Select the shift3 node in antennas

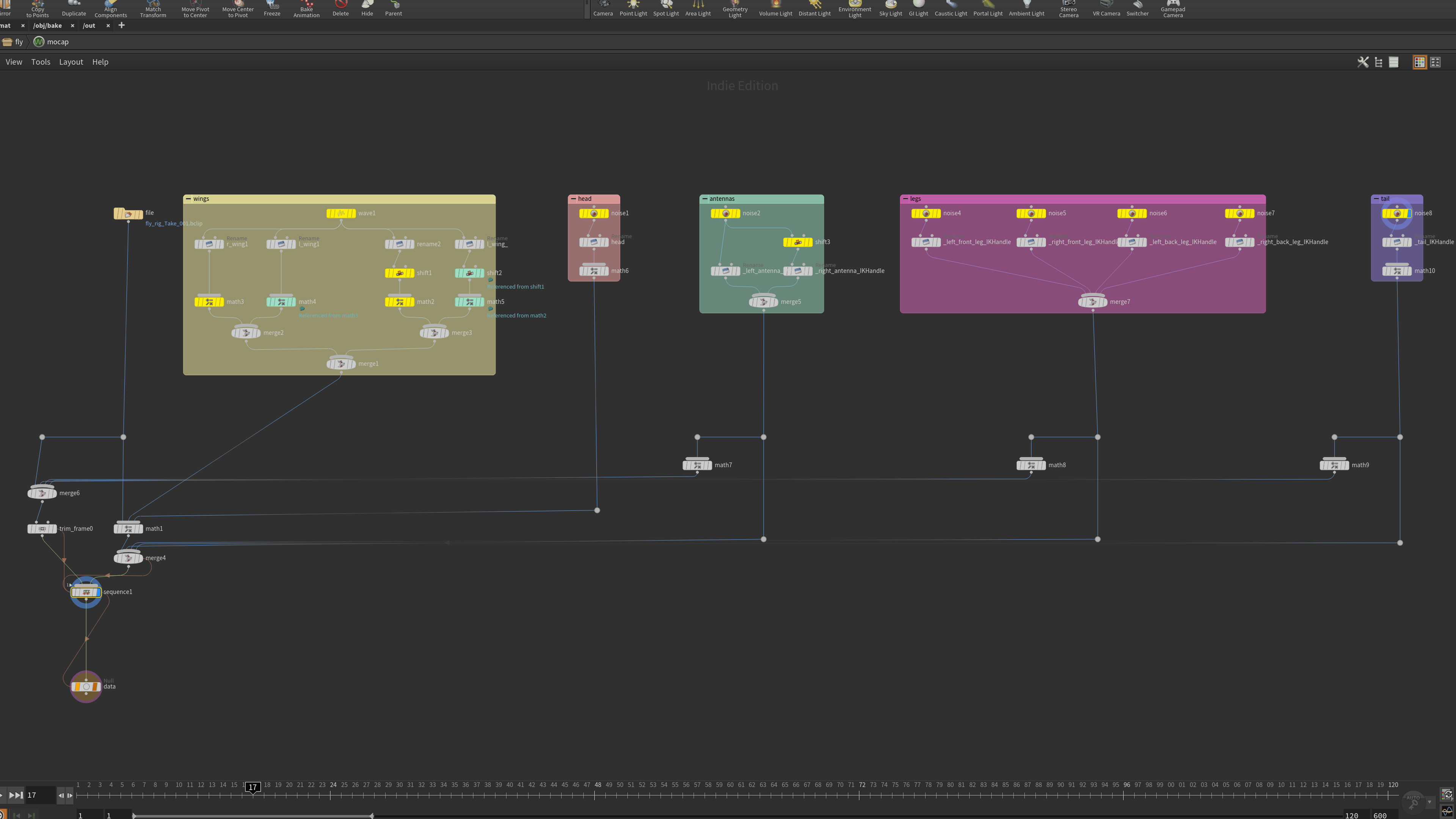(797, 242)
